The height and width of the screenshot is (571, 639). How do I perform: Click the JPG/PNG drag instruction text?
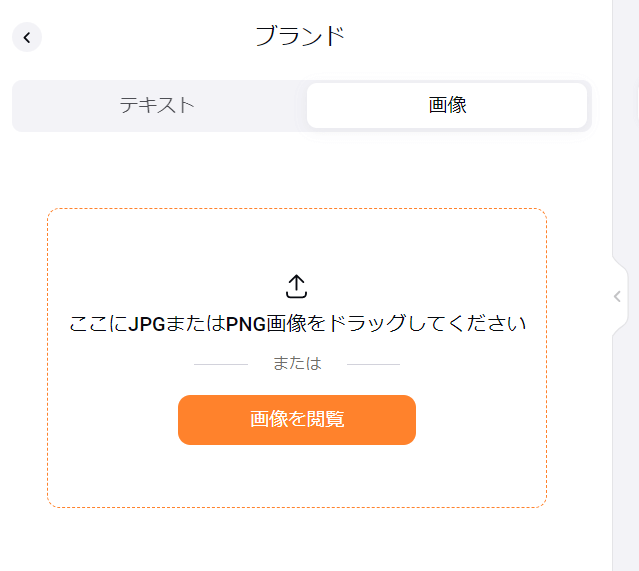tap(297, 324)
